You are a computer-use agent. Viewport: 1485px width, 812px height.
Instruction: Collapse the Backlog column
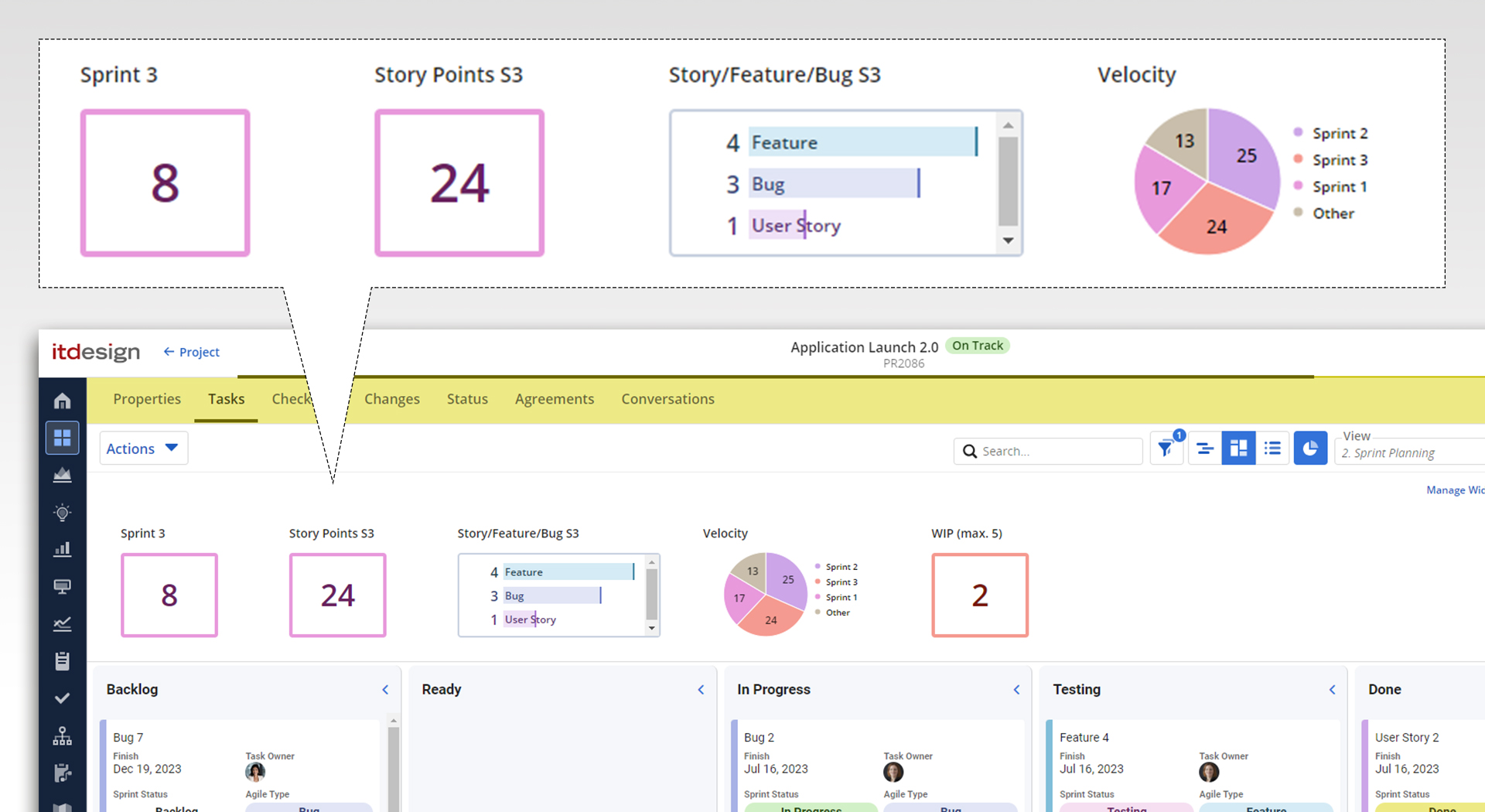pos(385,689)
